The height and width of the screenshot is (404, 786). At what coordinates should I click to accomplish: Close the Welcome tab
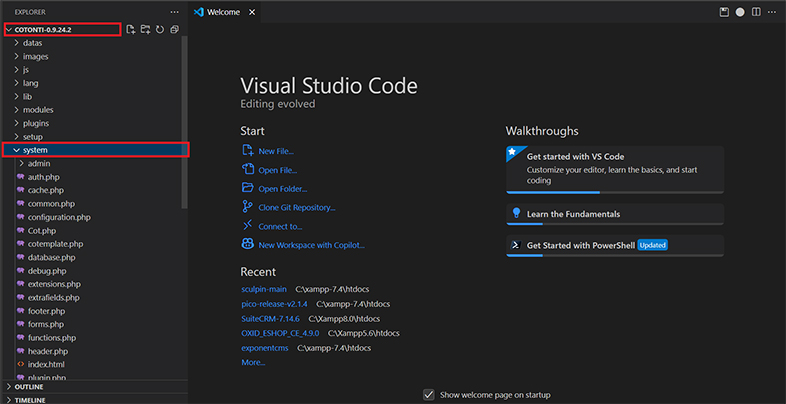click(x=252, y=12)
